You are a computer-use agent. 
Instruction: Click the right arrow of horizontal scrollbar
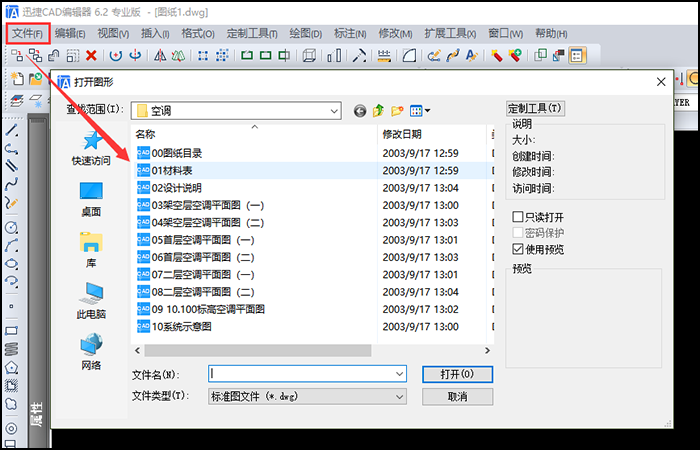pyautogui.click(x=488, y=350)
